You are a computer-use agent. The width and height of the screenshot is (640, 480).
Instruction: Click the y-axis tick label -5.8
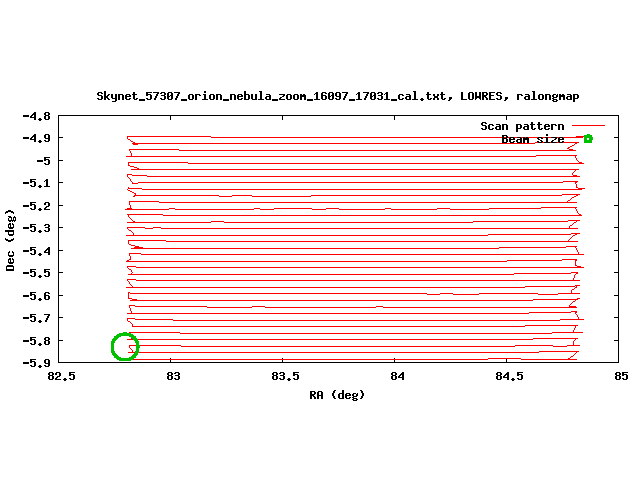click(x=36, y=341)
